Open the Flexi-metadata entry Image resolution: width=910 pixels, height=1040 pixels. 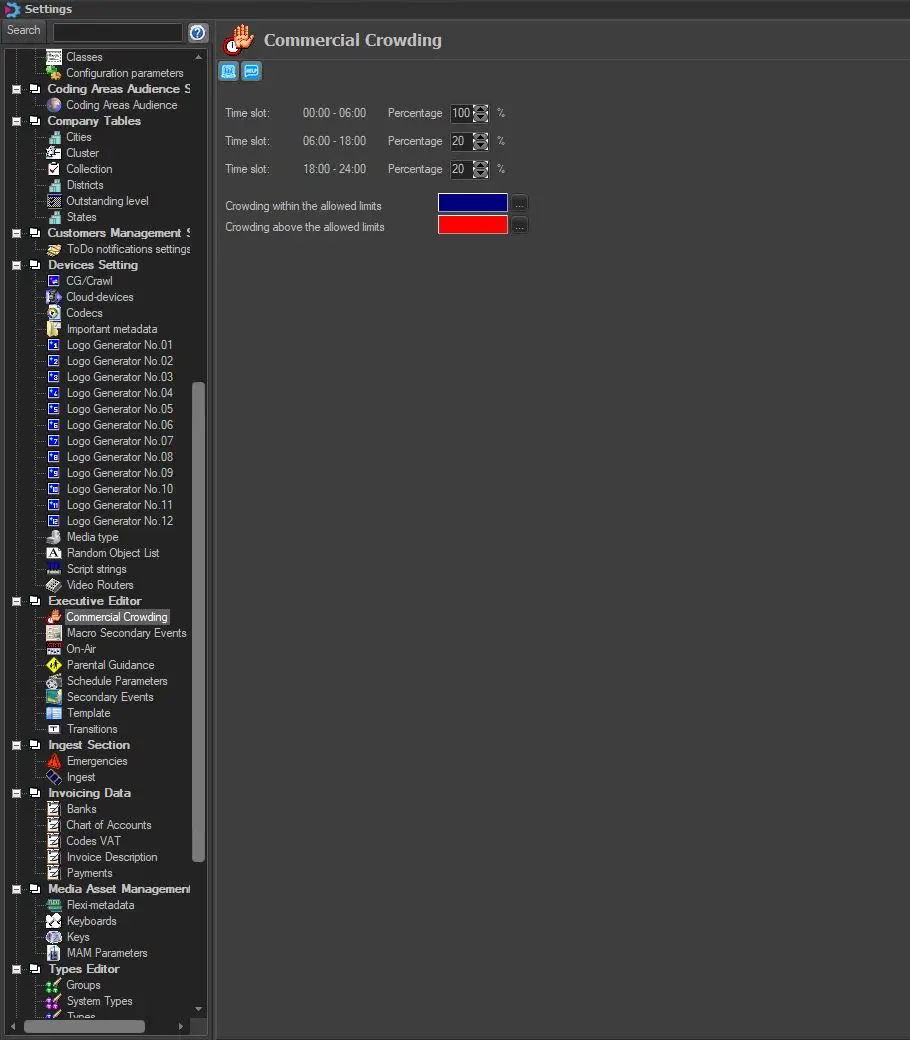point(100,905)
